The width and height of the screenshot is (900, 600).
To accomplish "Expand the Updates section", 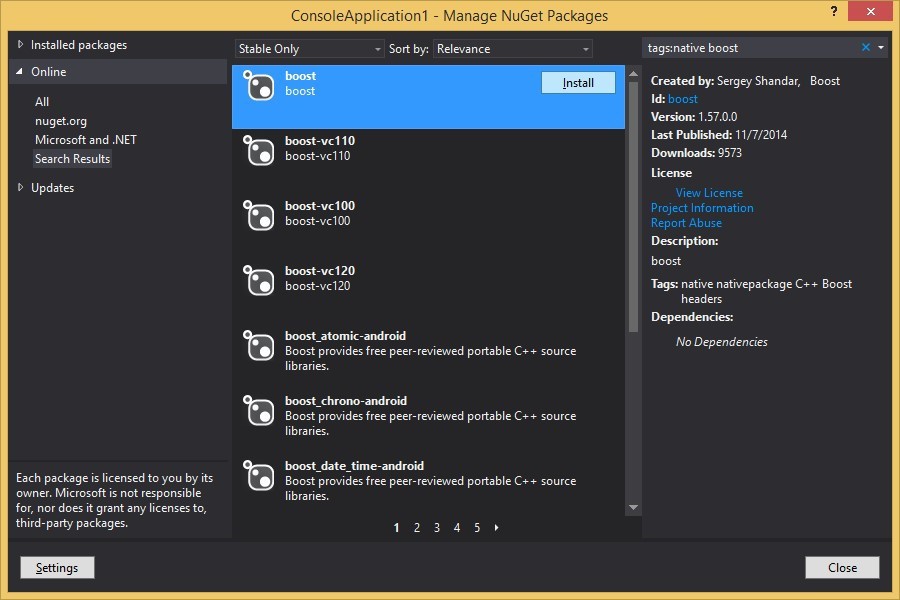I will click(21, 187).
